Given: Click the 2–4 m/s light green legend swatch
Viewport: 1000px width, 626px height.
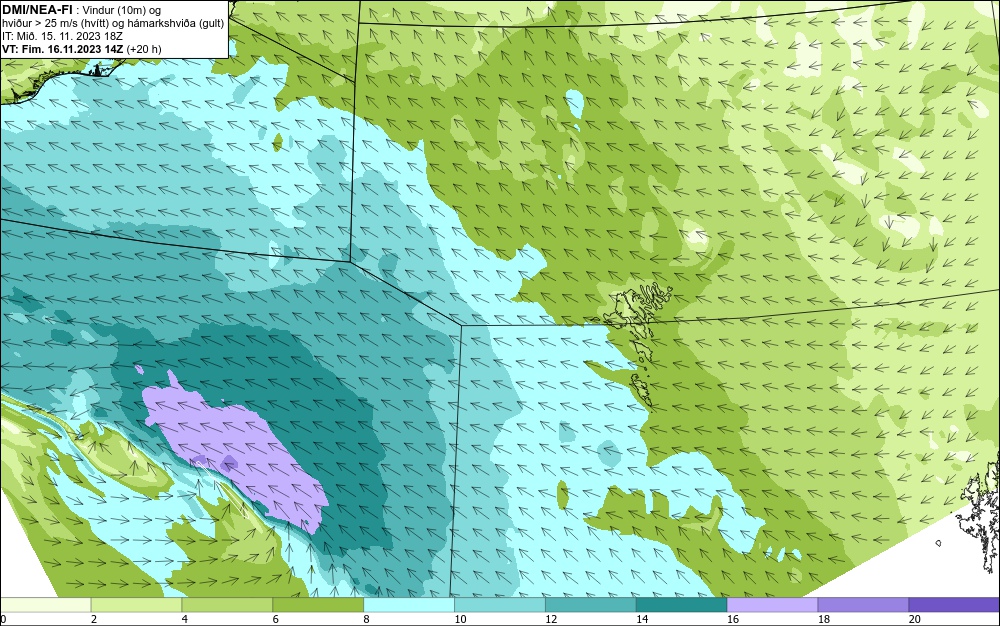Looking at the screenshot, I should point(136,605).
